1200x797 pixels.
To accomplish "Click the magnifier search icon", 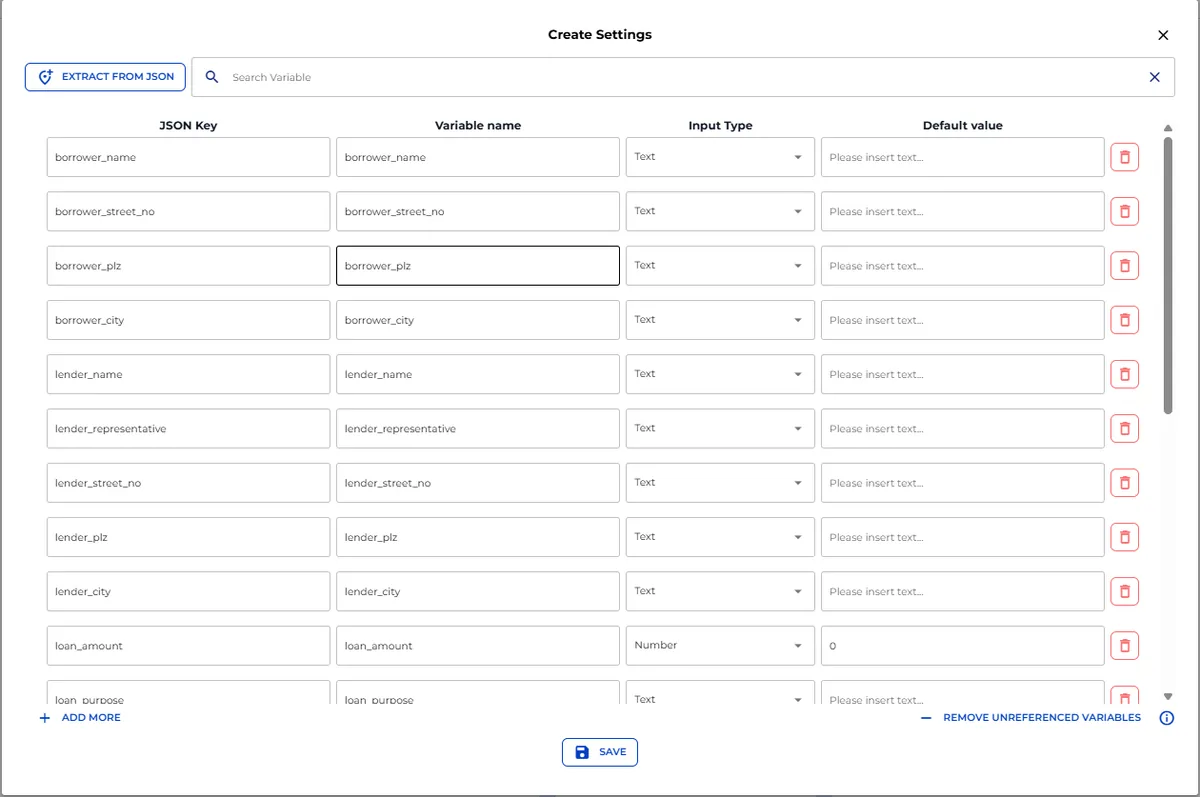I will (x=212, y=77).
